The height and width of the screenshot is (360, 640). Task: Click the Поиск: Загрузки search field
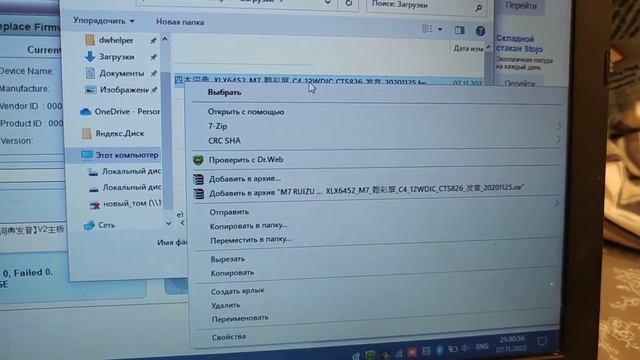427,6
